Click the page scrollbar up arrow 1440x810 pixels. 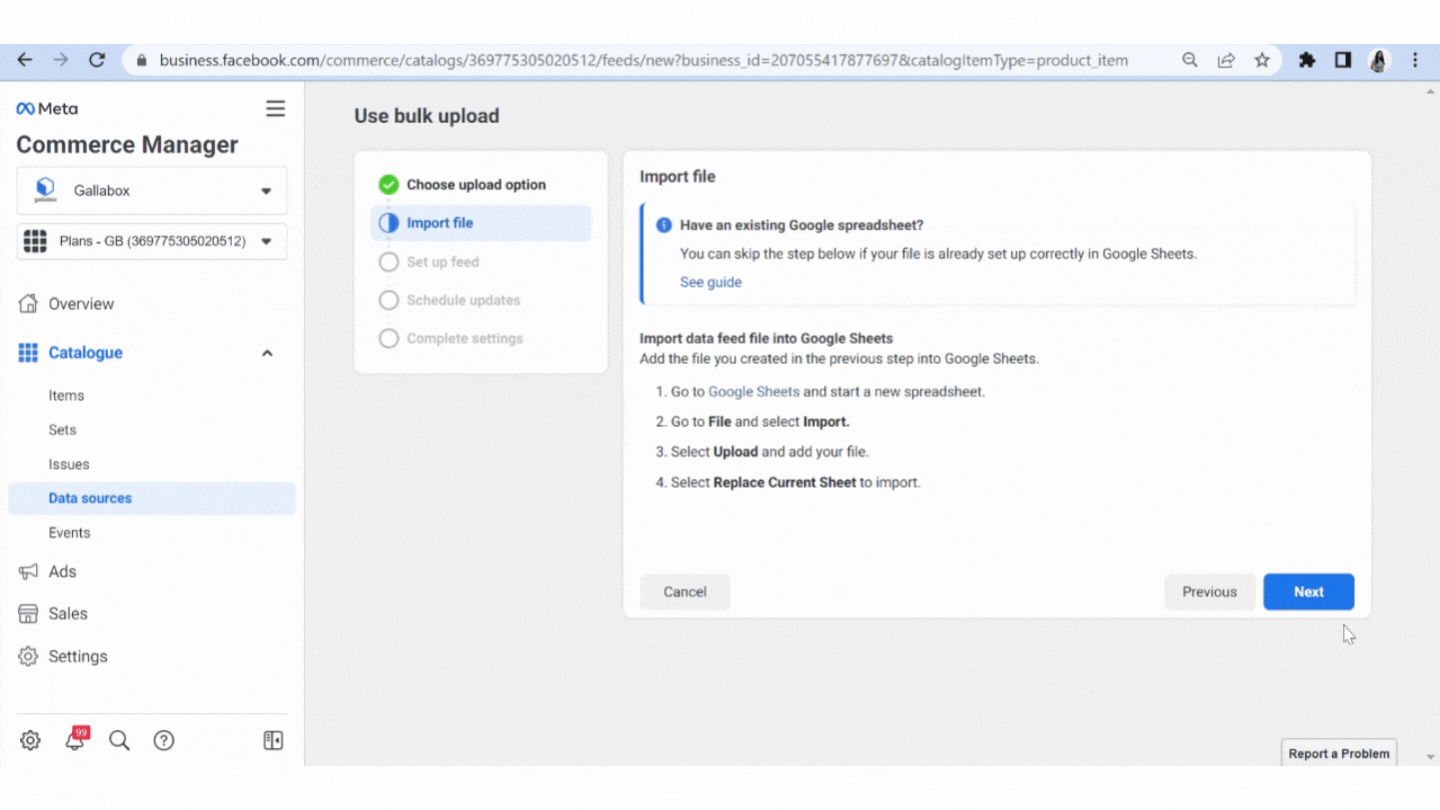1430,91
